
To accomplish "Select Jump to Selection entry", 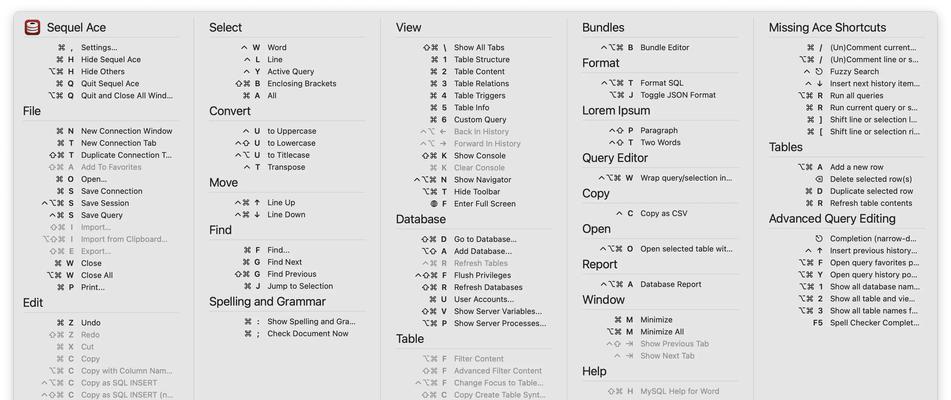I will coord(300,286).
